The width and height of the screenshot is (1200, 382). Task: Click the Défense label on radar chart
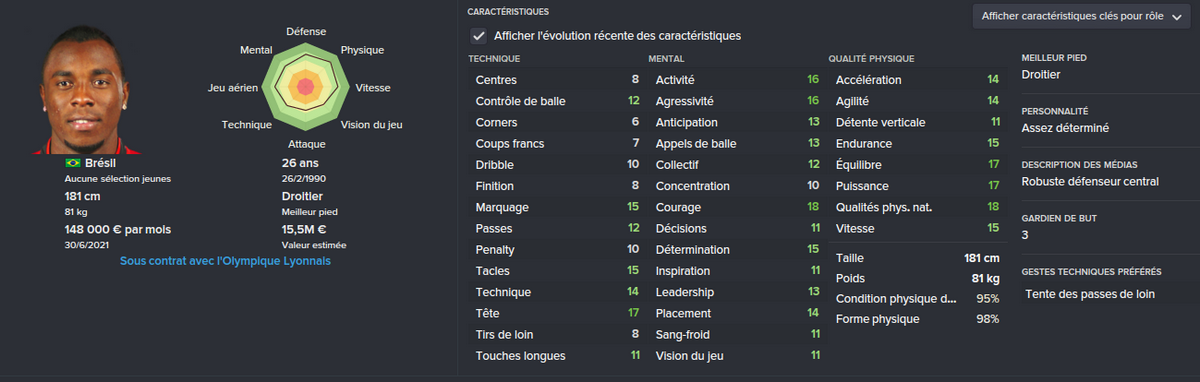tap(306, 32)
